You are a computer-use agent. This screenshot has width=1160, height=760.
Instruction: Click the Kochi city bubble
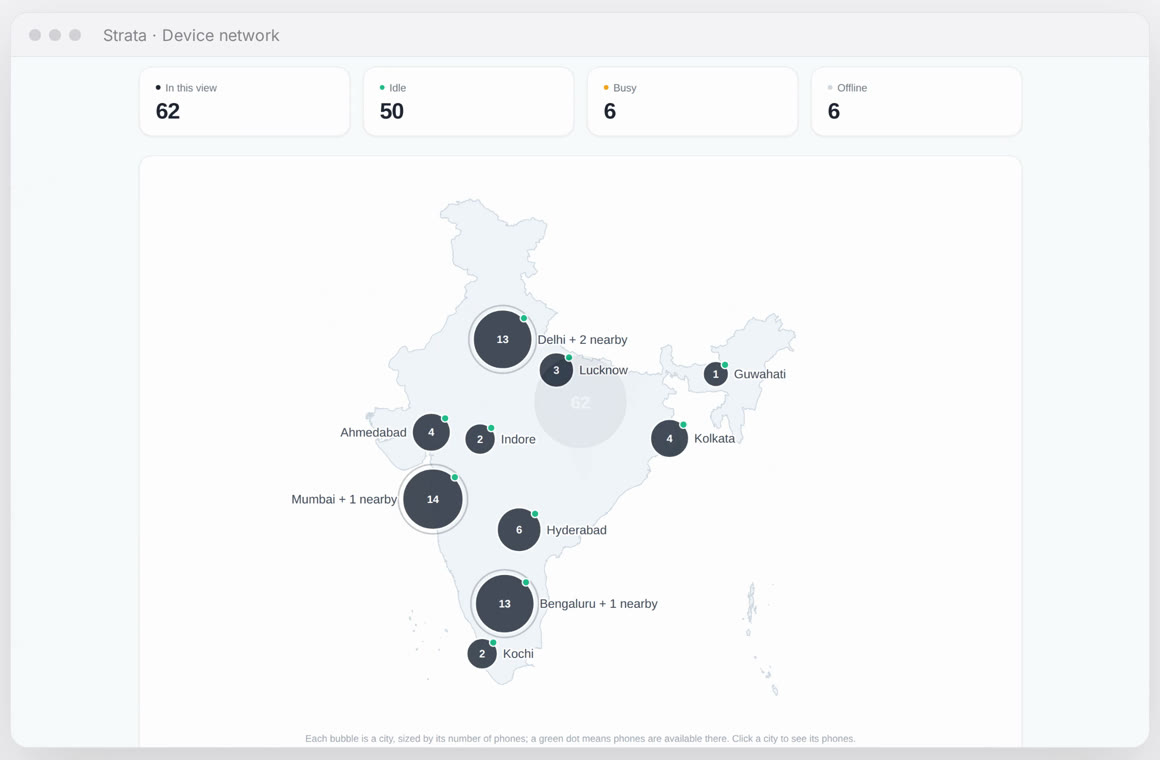pos(482,653)
